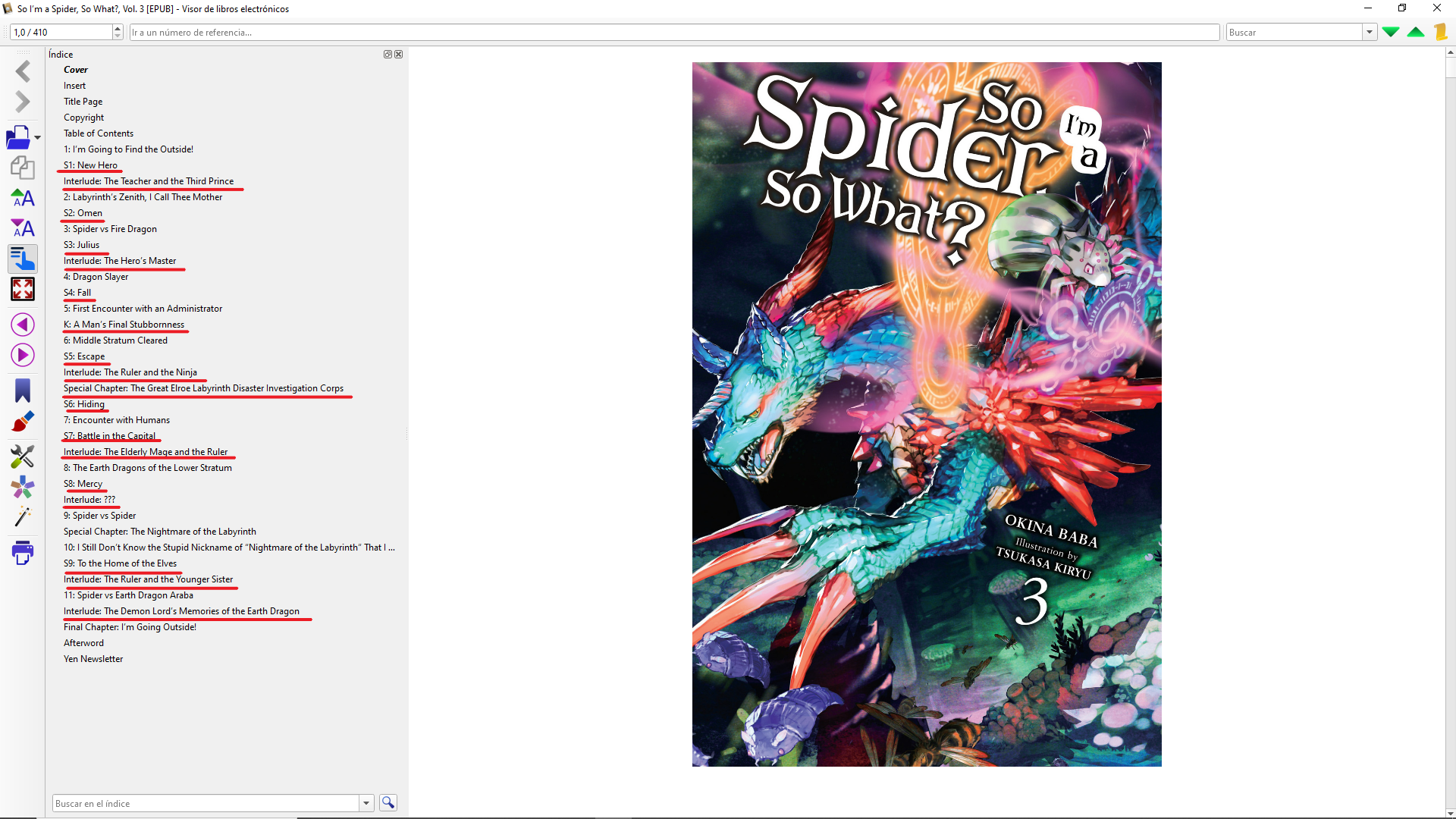Viewport: 1456px width, 819px height.
Task: Open '2: Labyrinth's Zenith, I Call Thee Mother'
Action: 143,197
